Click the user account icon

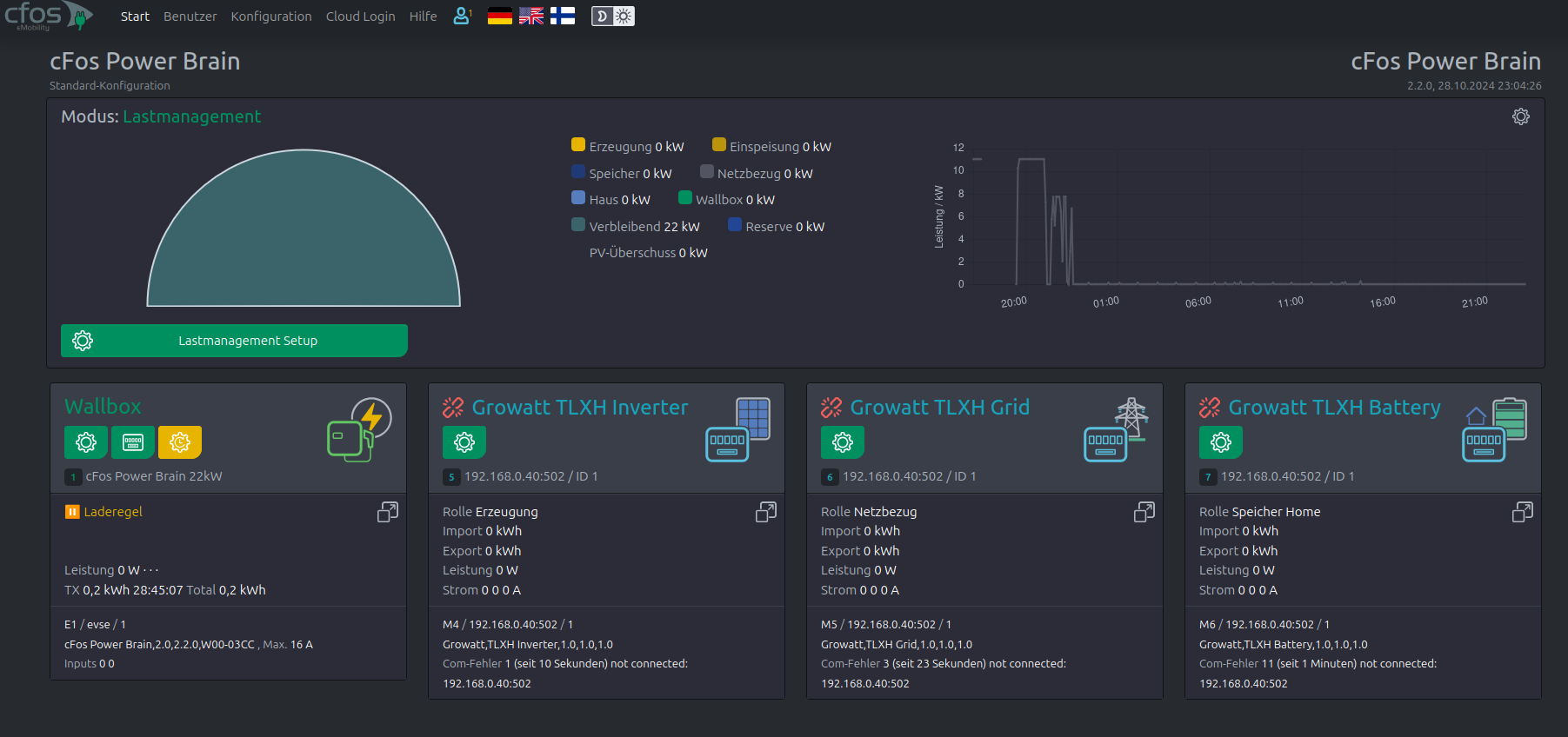click(462, 16)
